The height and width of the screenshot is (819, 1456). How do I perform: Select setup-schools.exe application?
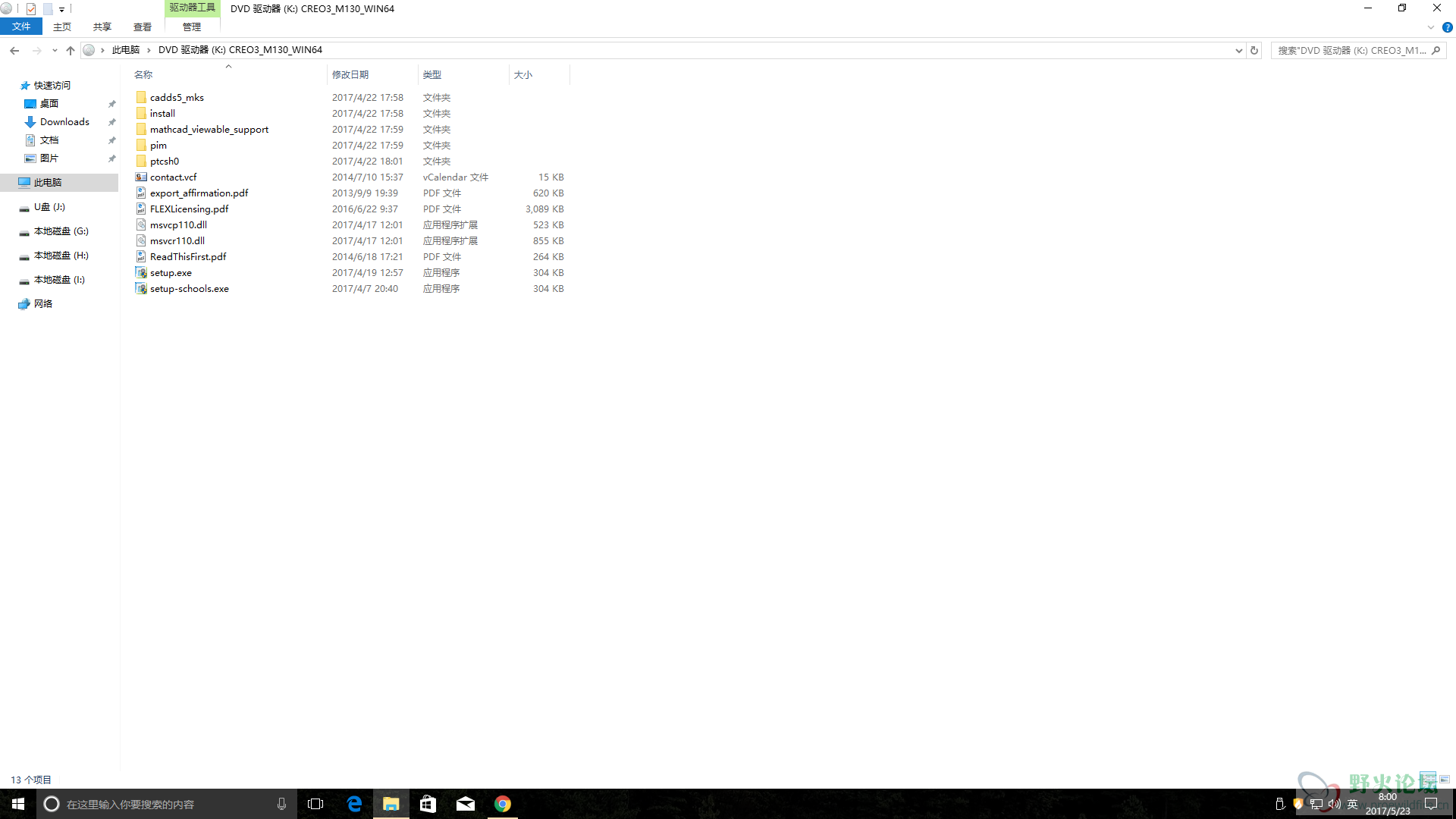pos(189,288)
